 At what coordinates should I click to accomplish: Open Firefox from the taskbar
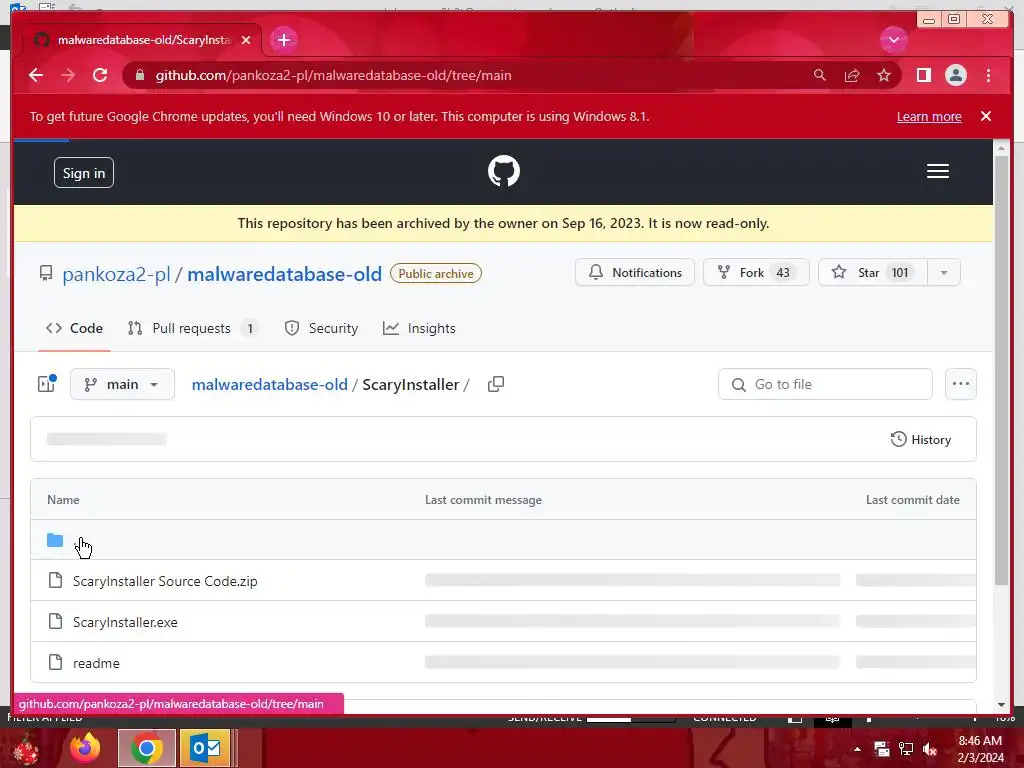[85, 748]
